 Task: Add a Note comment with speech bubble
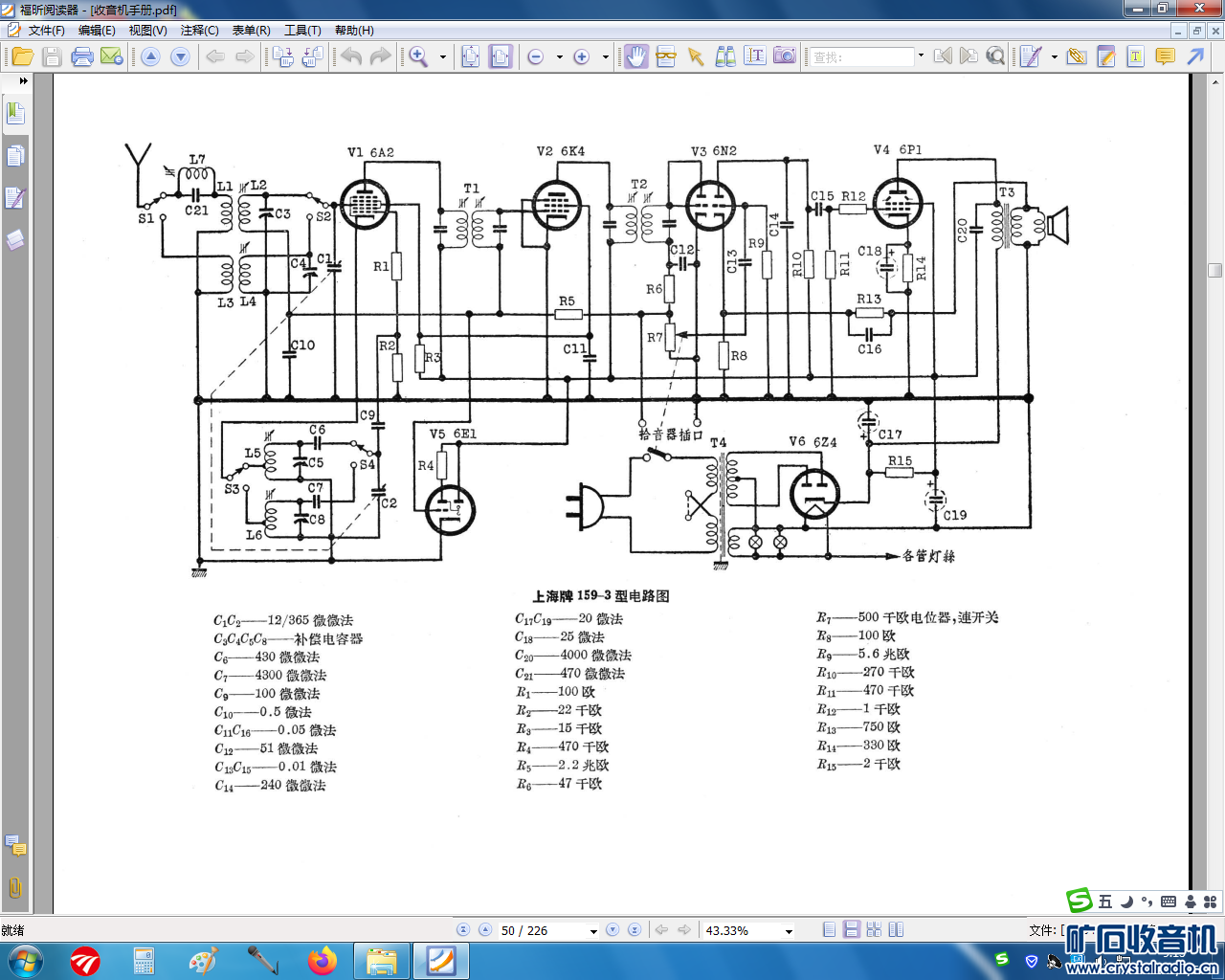click(1166, 56)
